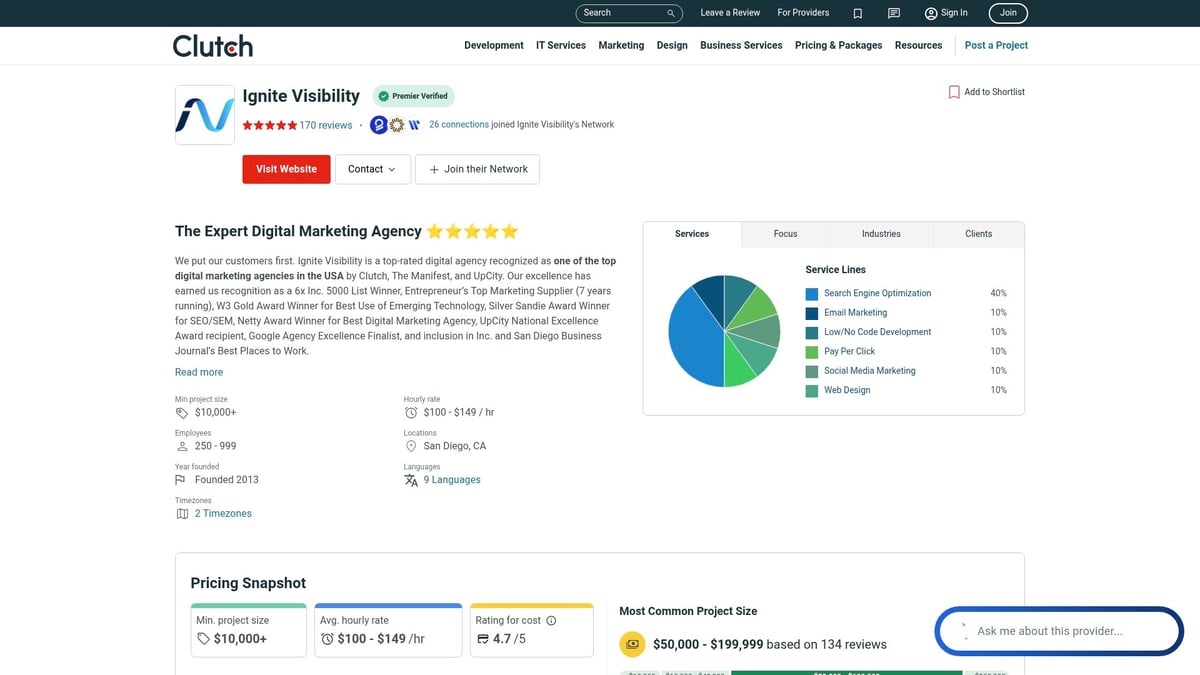Click the translation icon next to 9 Languages
This screenshot has height=675, width=1200.
point(410,480)
